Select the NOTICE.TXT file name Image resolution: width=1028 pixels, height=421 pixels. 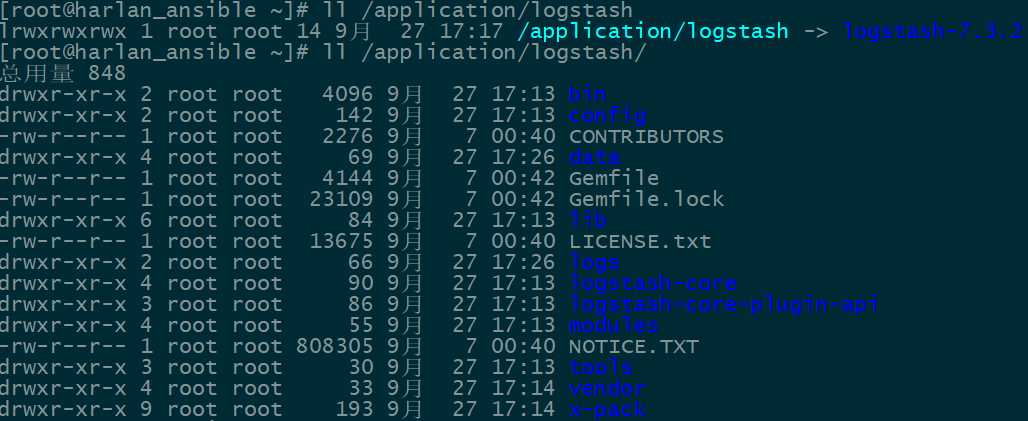633,346
